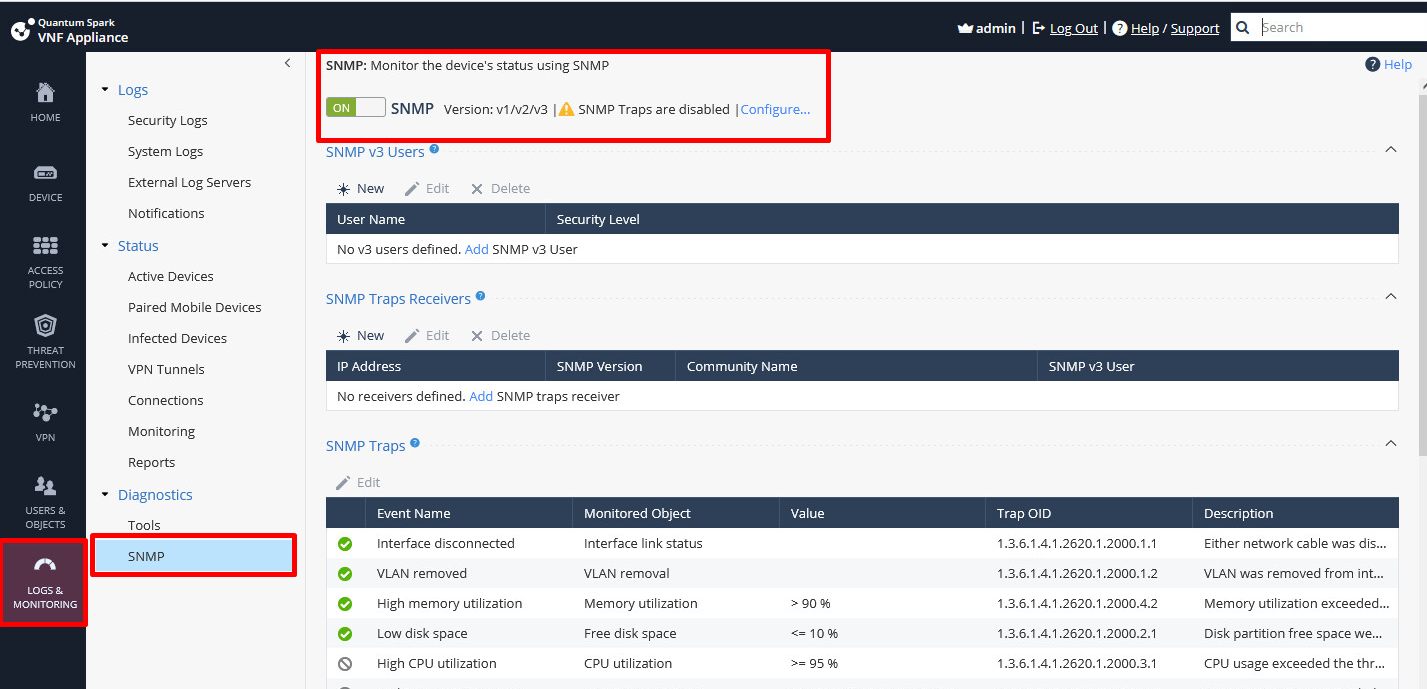1427x689 pixels.
Task: Click the disabled status icon for High CPU utilization
Action: 345,664
